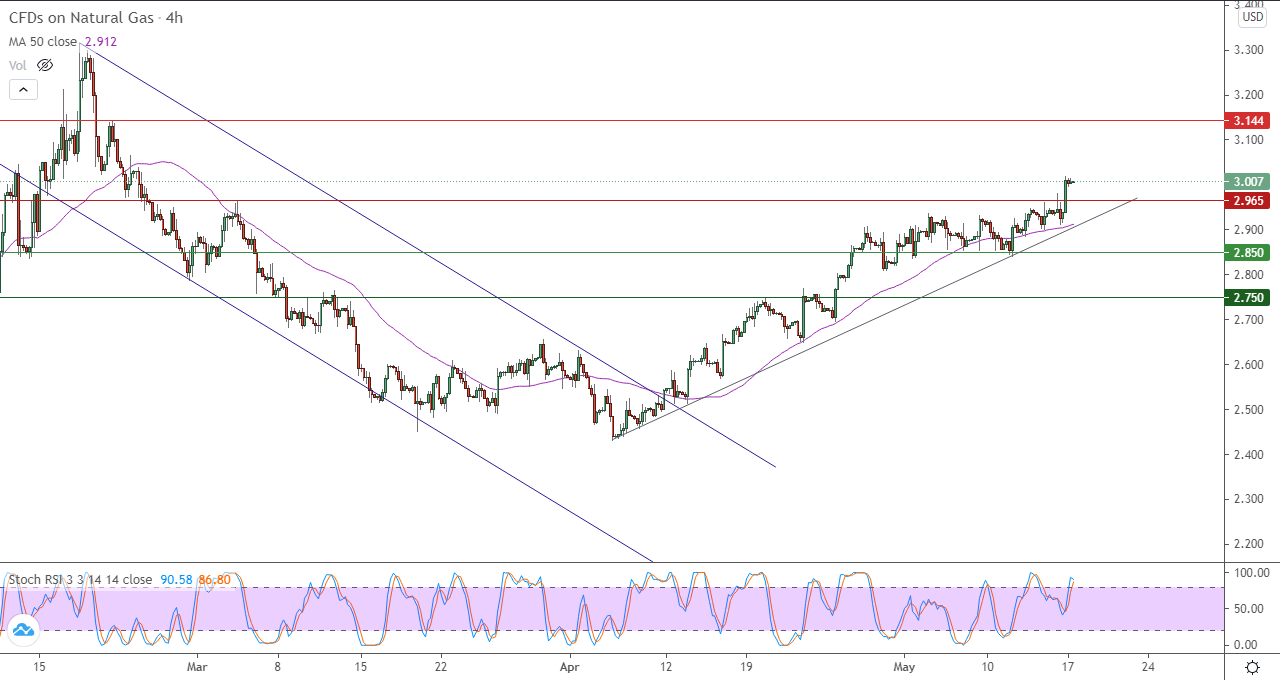Click the 24 date label on time axis
Image resolution: width=1280 pixels, height=680 pixels.
pyautogui.click(x=1147, y=665)
